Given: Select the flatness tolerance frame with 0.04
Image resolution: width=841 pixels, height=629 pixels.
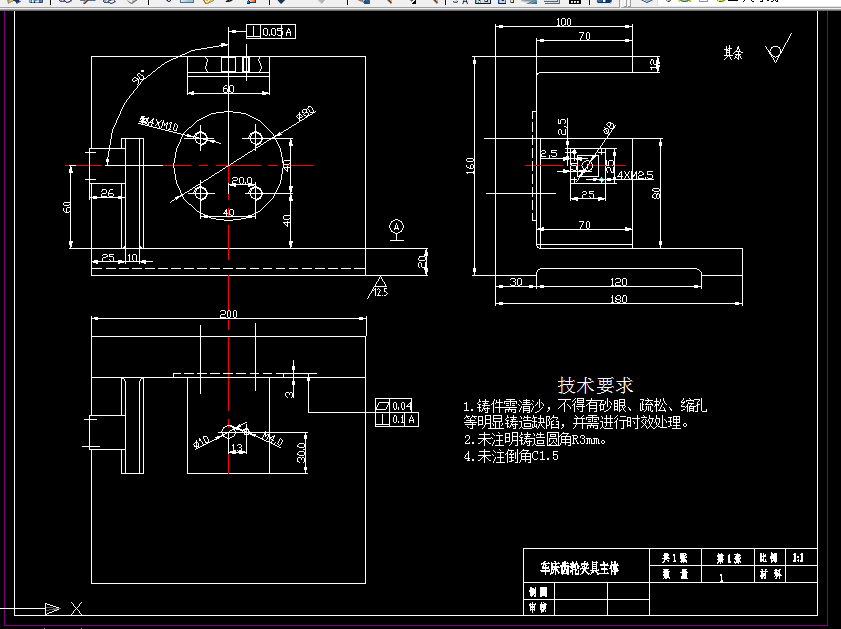Looking at the screenshot, I should [x=394, y=405].
